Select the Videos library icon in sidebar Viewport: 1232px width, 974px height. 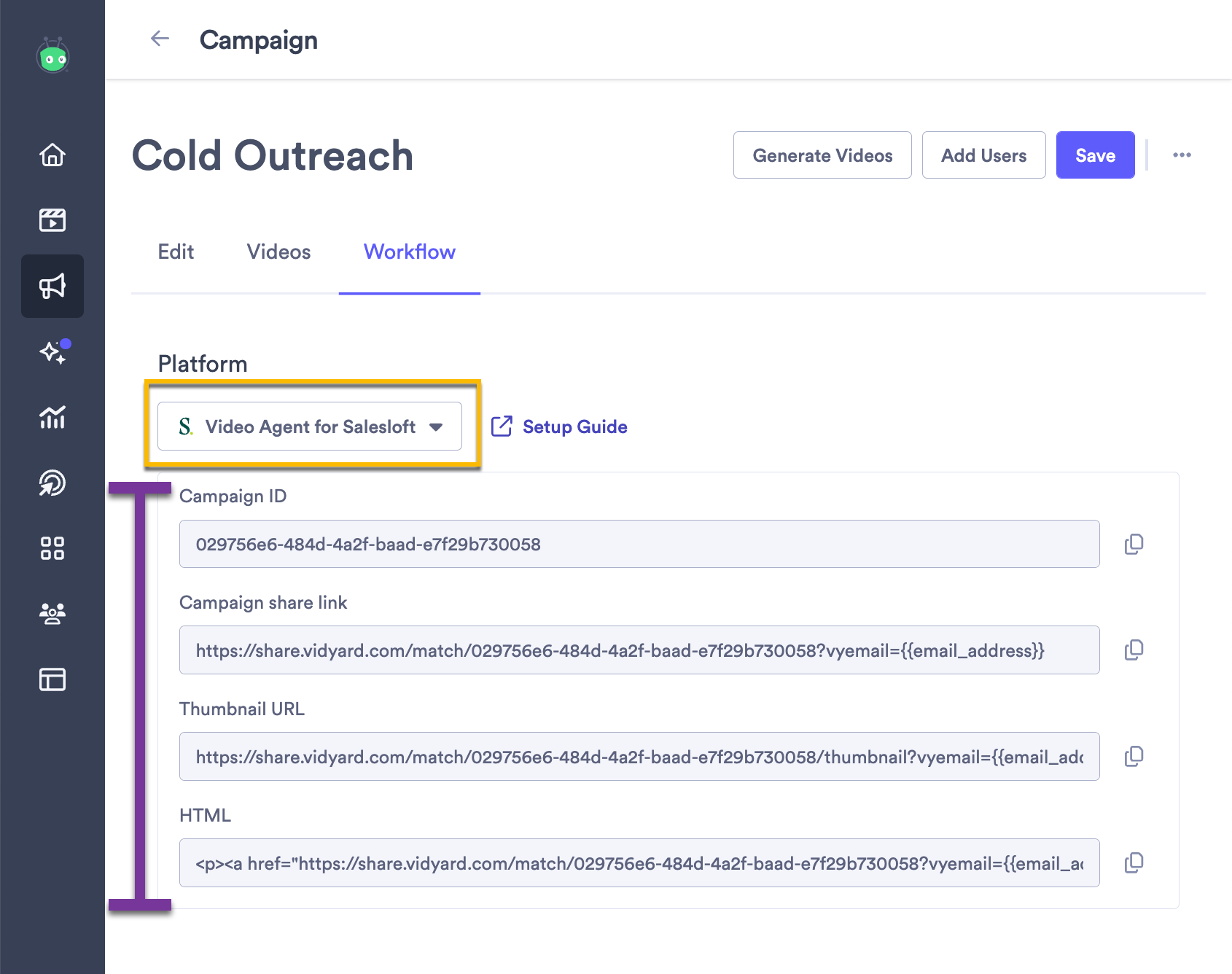point(52,220)
